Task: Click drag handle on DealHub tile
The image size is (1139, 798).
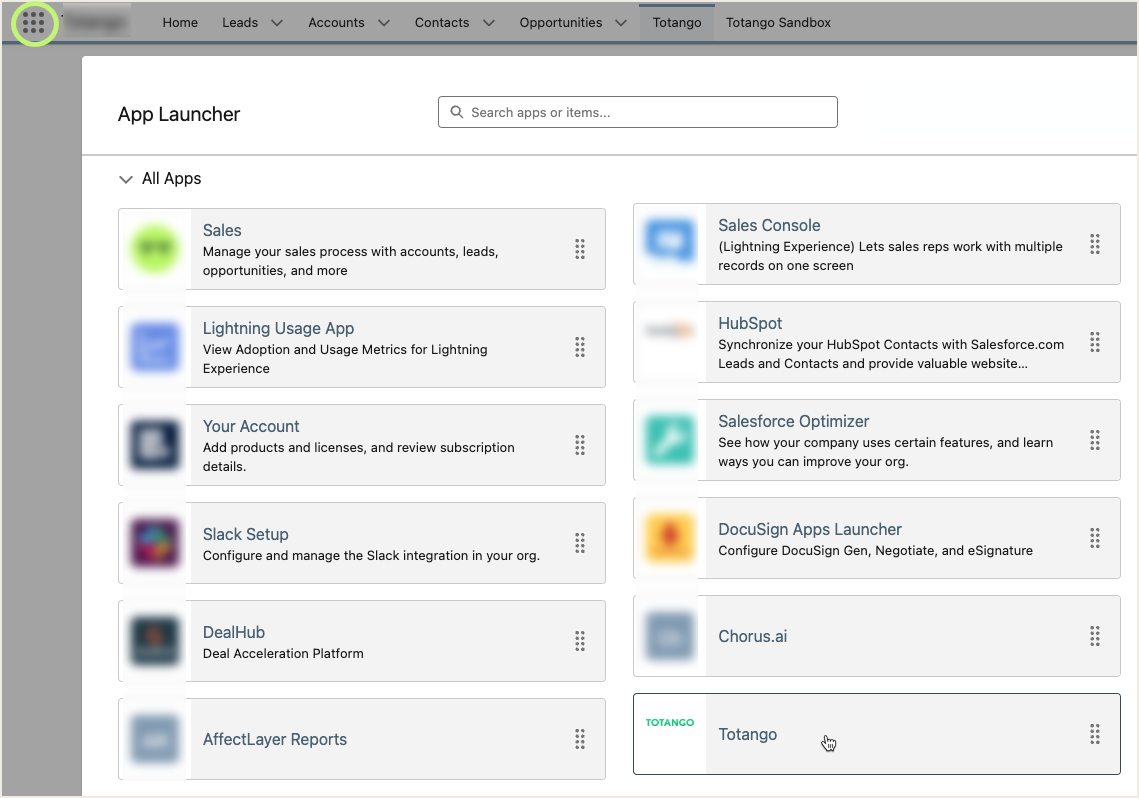Action: pyautogui.click(x=579, y=641)
